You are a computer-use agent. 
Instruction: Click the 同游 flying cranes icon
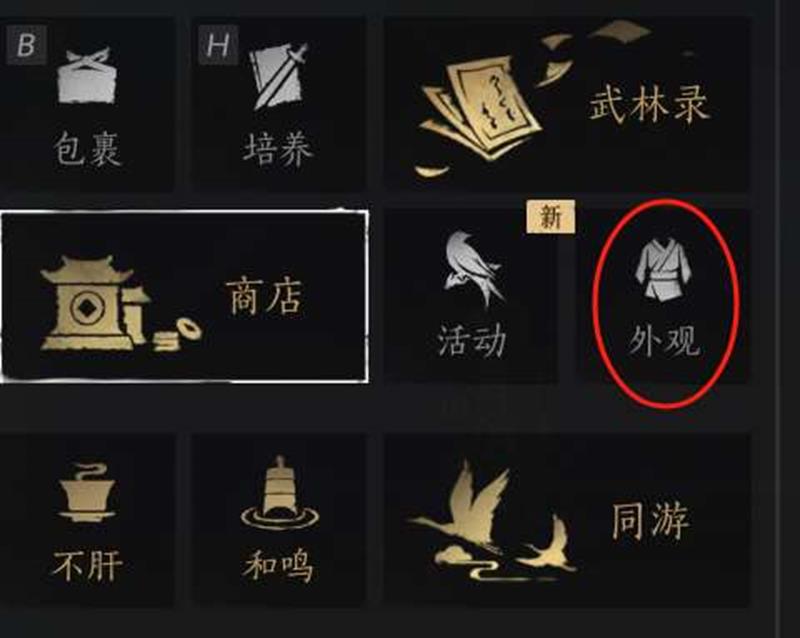pyautogui.click(x=492, y=522)
